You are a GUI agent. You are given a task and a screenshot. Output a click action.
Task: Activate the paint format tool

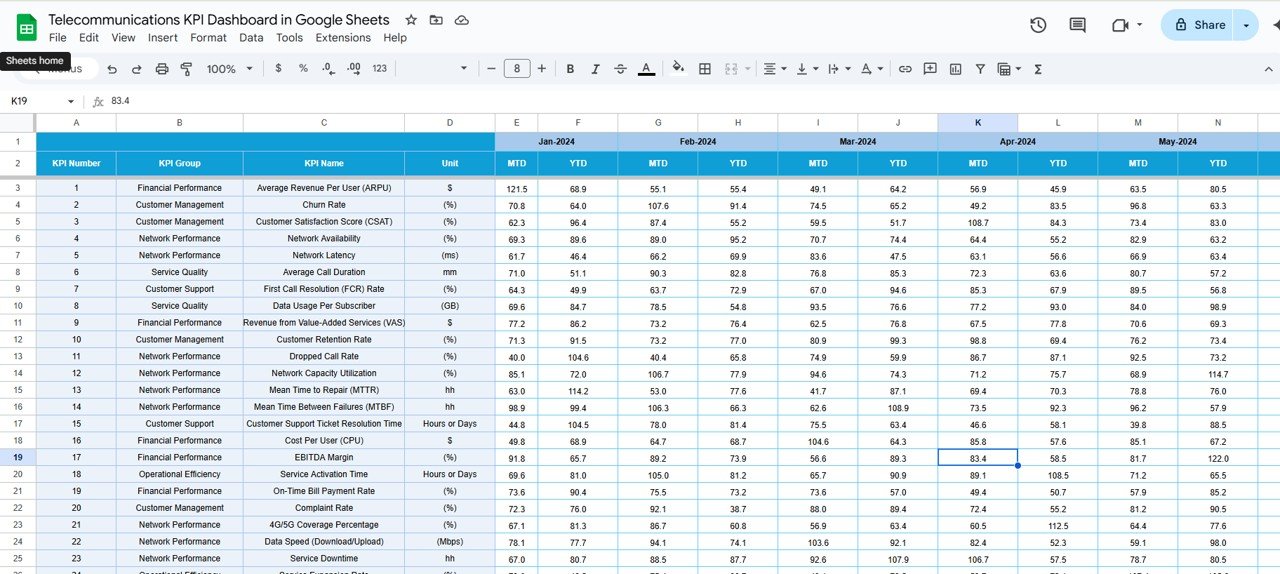pos(186,69)
